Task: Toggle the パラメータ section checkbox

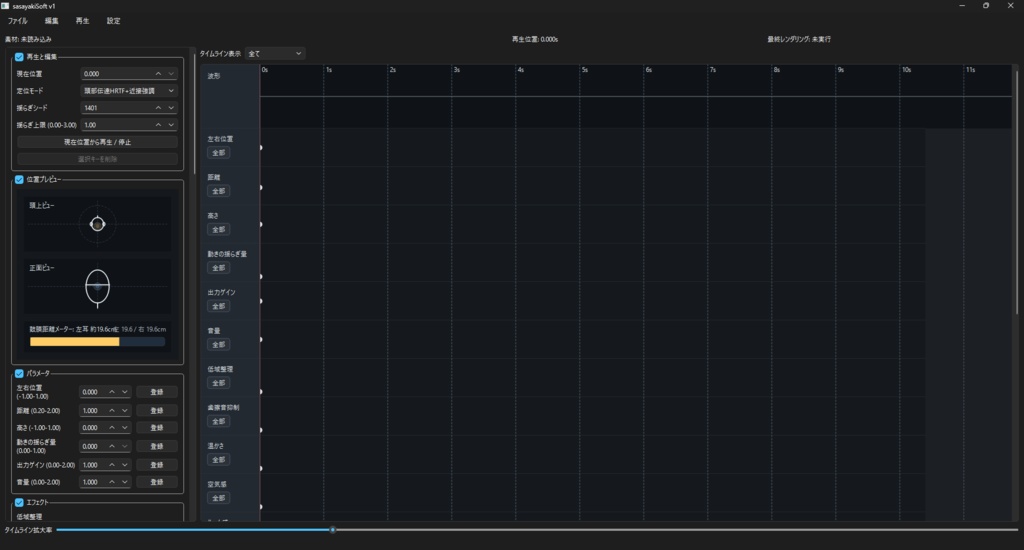Action: tap(19, 374)
